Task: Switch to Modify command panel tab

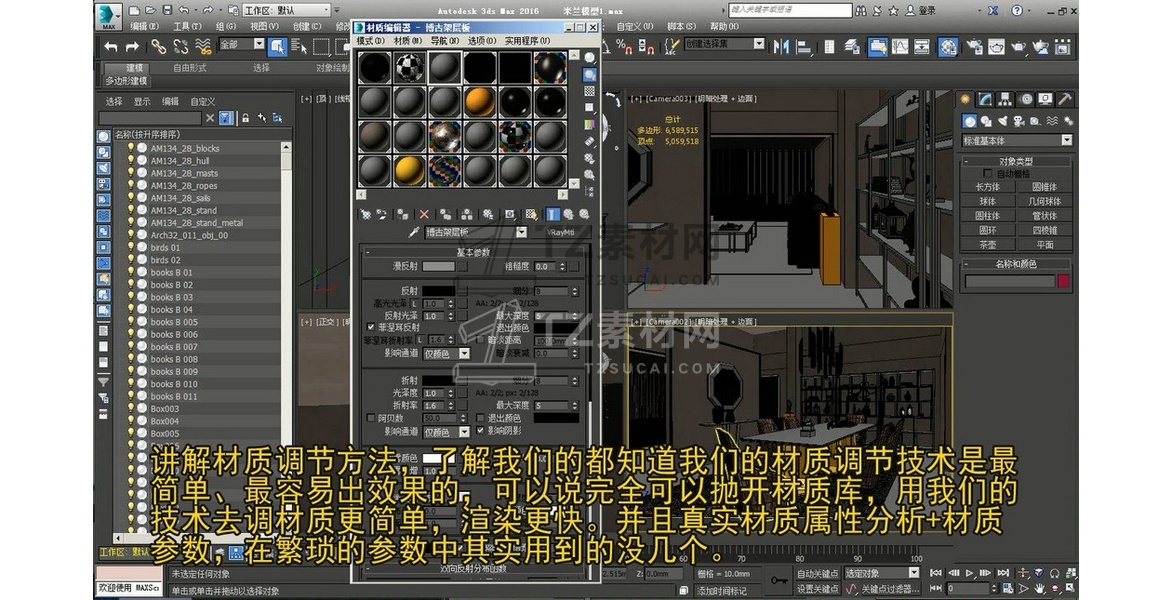Action: pos(985,99)
